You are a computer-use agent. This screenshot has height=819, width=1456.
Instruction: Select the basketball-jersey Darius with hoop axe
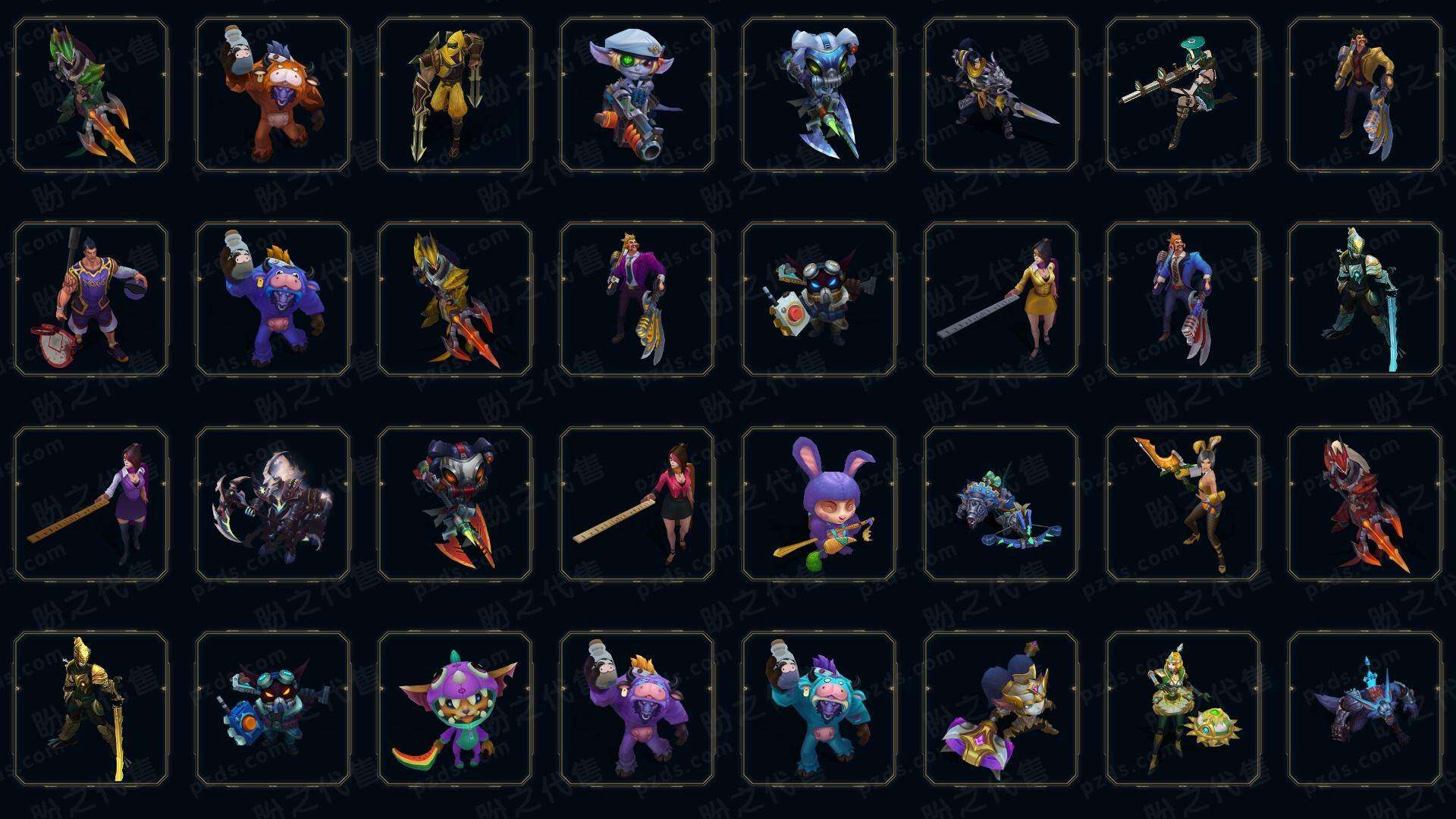point(91,300)
